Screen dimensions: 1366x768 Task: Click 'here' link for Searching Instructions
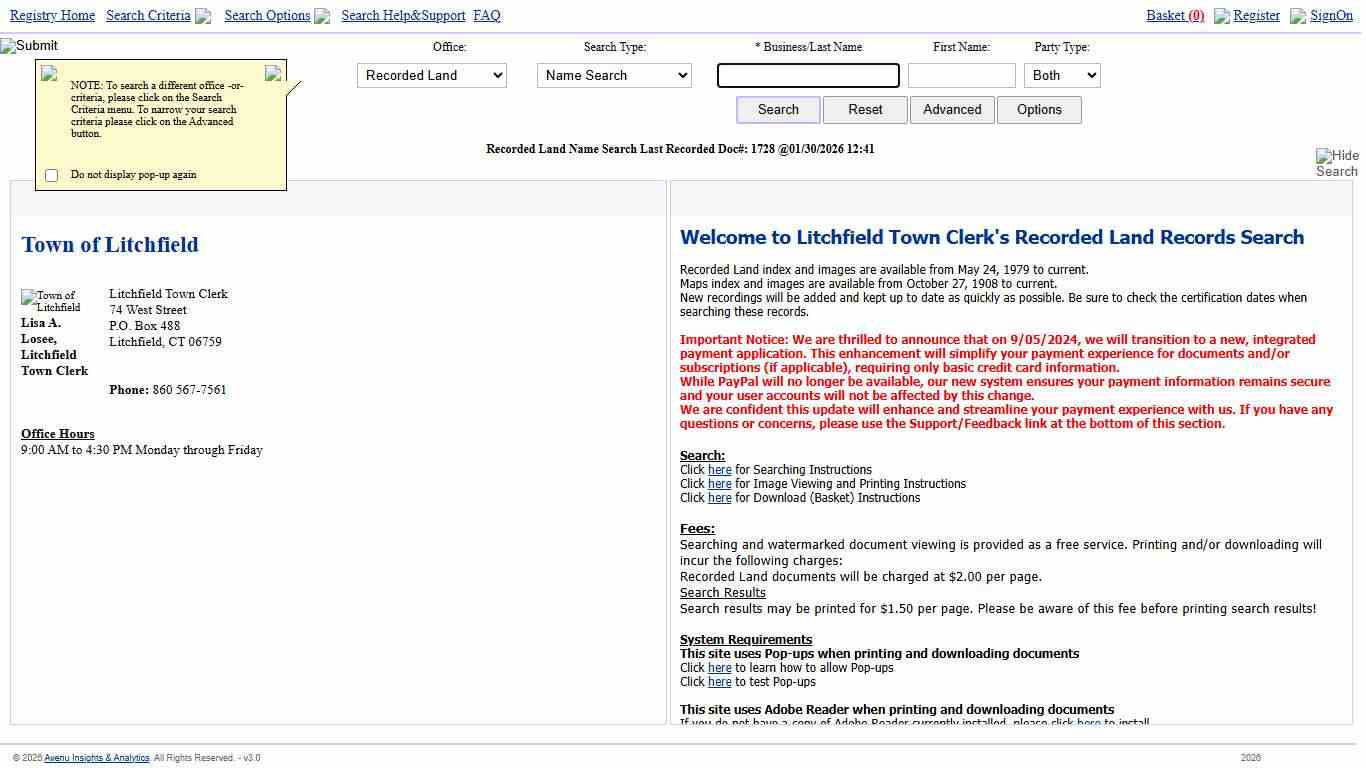tap(720, 470)
